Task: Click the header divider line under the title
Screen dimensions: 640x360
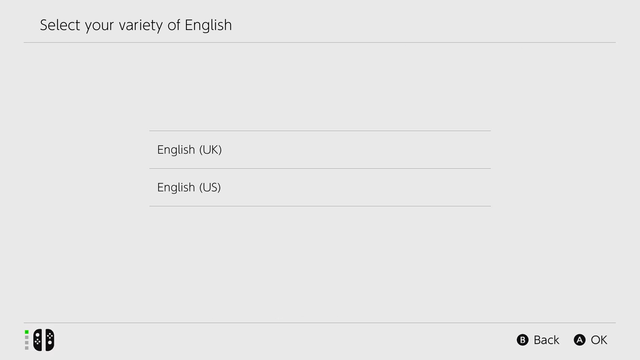Action: tap(320, 42)
